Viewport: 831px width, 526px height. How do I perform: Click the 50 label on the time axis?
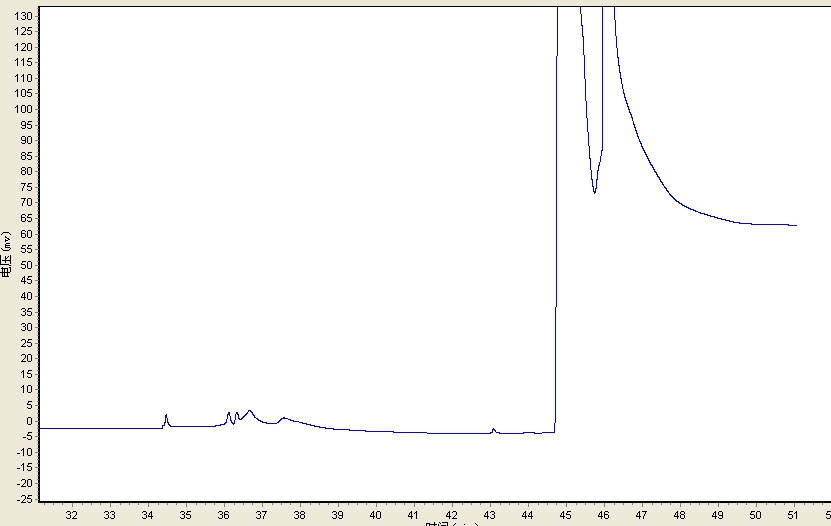755,515
